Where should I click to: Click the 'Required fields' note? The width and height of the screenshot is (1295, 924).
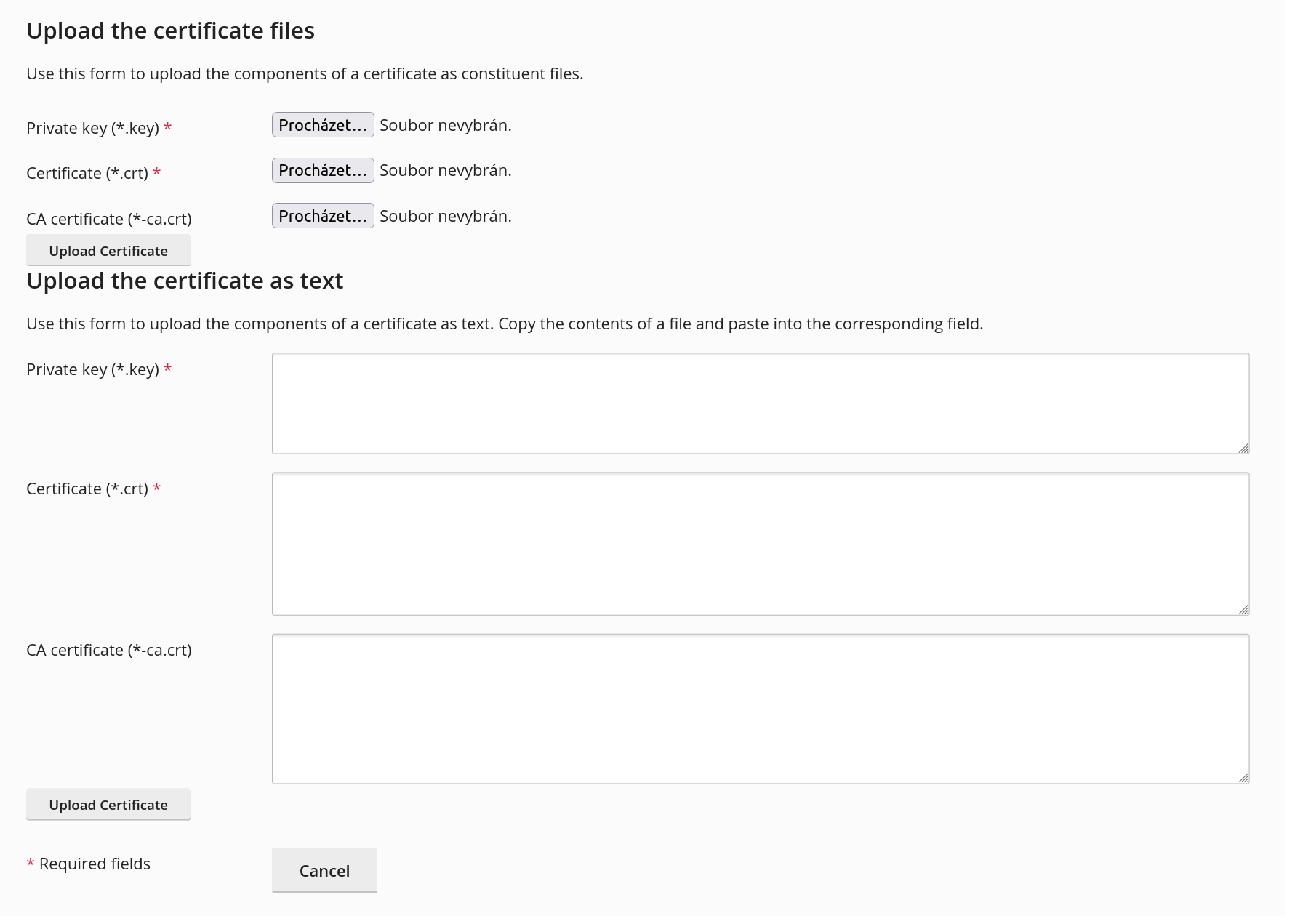[95, 864]
